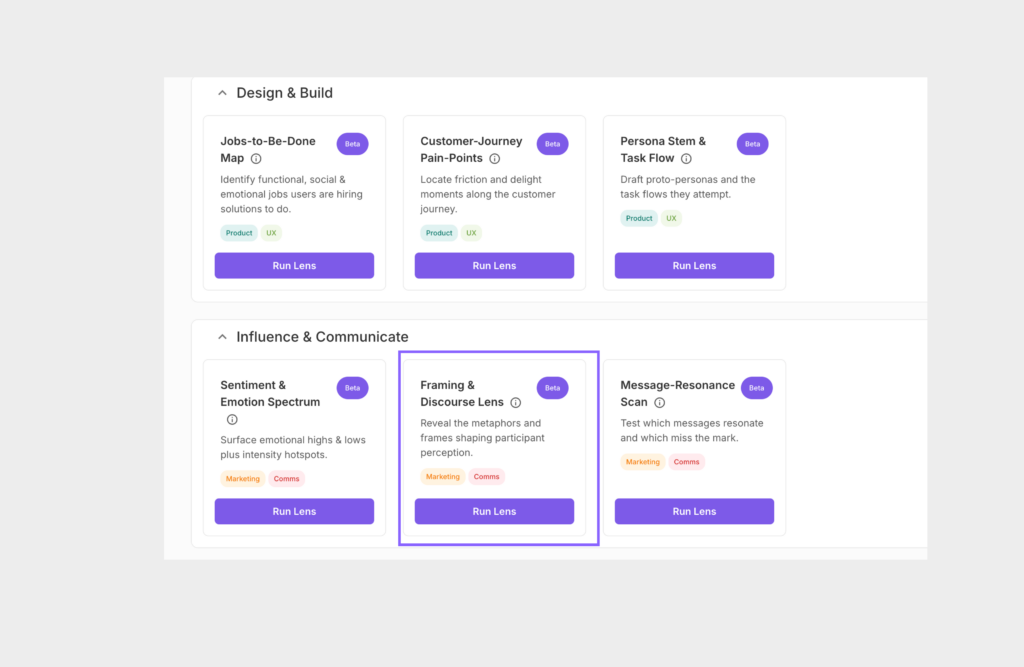The height and width of the screenshot is (667, 1024).
Task: Click Marketing tag on Sentiment & Emotion card
Action: [x=242, y=479]
